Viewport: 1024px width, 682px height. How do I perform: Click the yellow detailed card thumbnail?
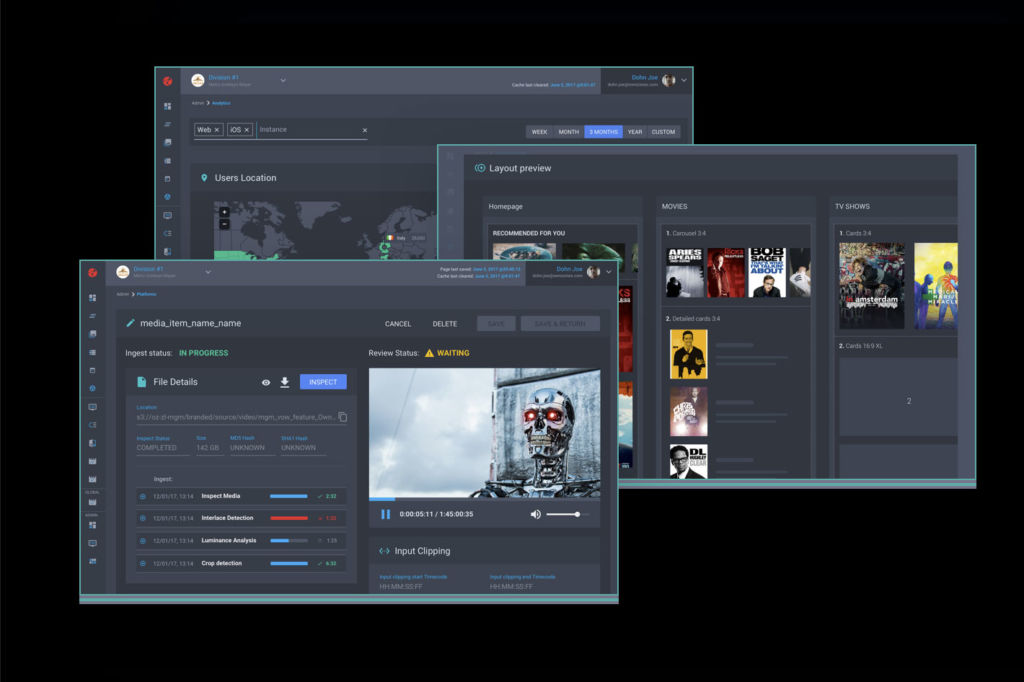688,354
